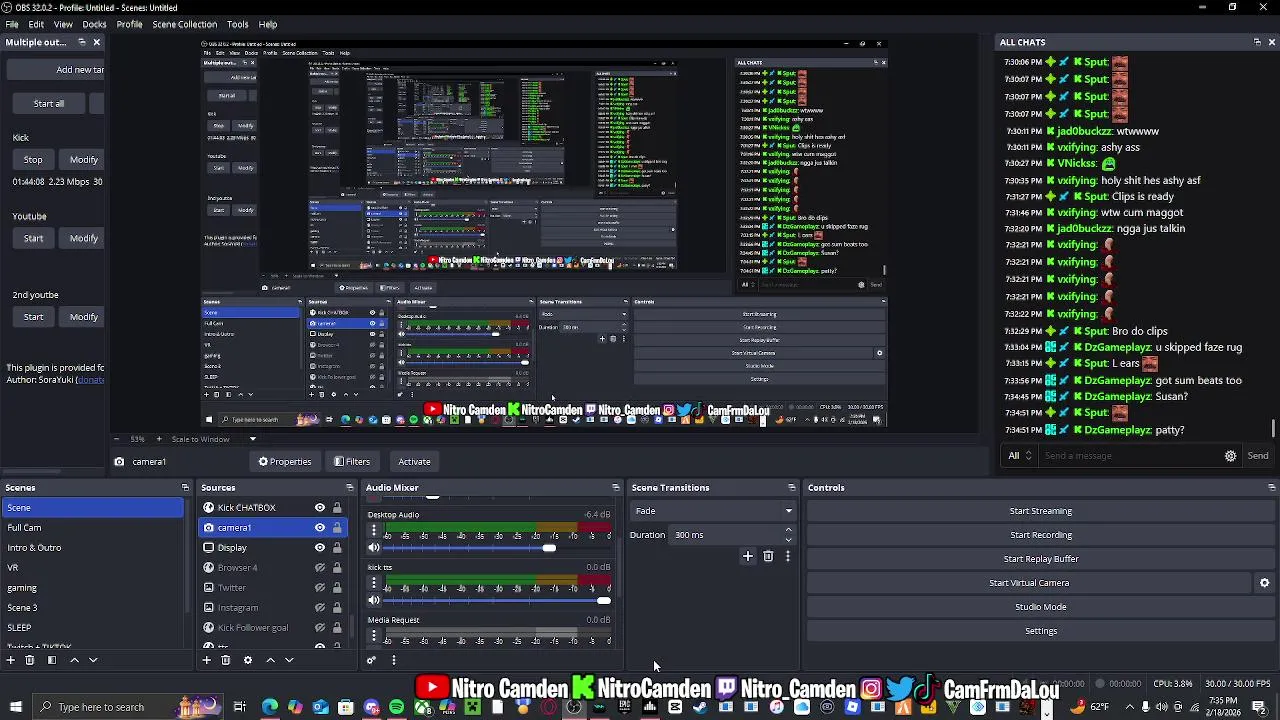Open chat settings gear icon
This screenshot has width=1280, height=720.
coord(1230,456)
